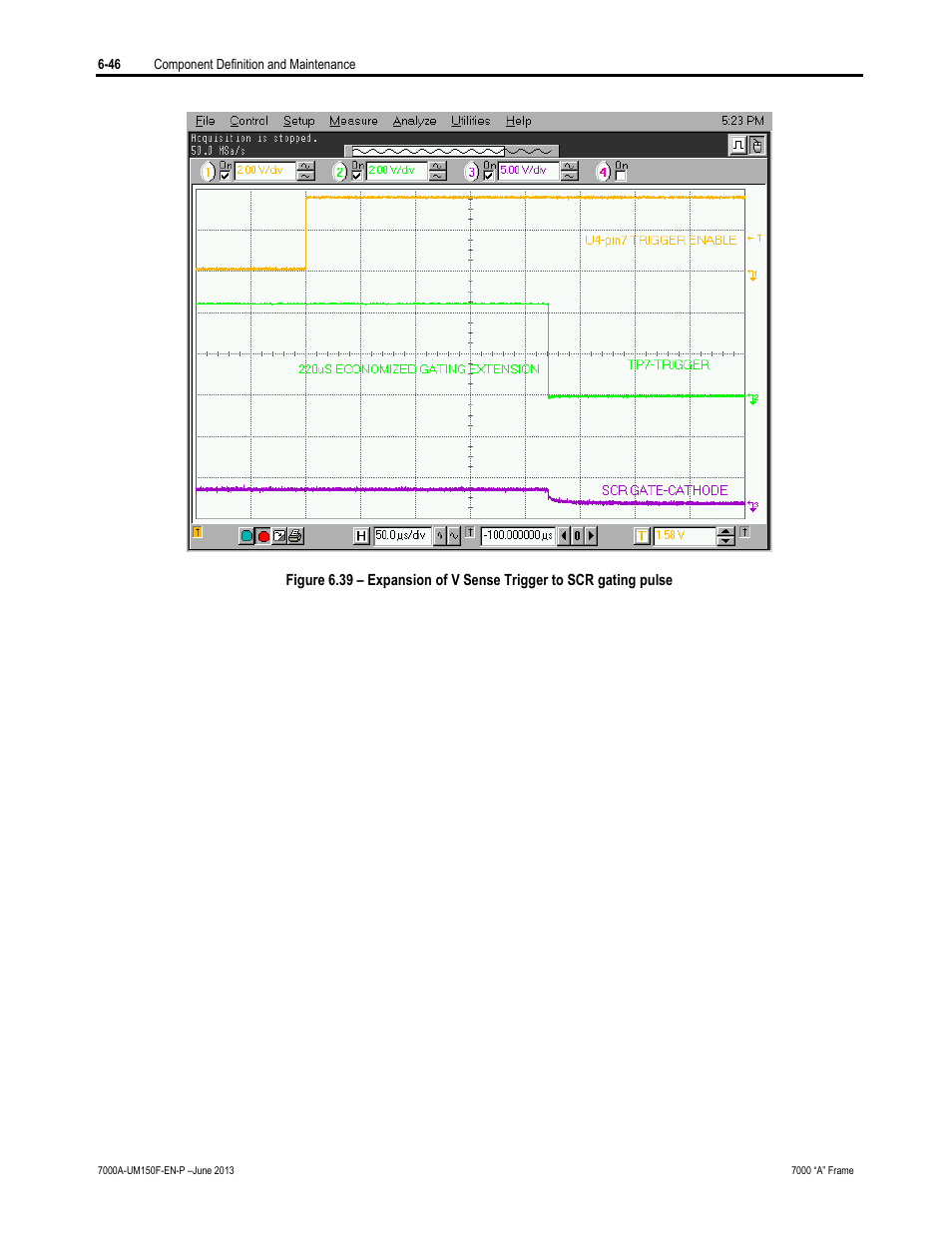Click the red Stop acquisition button
The image size is (952, 1233).
click(263, 536)
